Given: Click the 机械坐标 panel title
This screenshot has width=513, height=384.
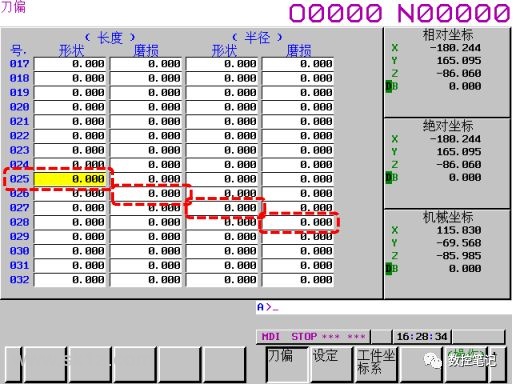Looking at the screenshot, I should (x=448, y=217).
